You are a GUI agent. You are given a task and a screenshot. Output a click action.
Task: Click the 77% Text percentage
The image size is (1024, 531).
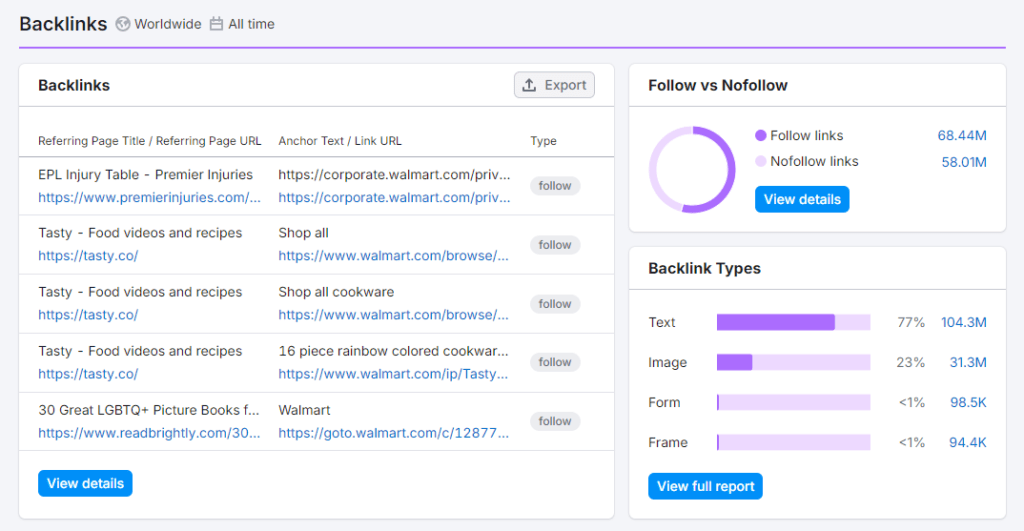coord(910,322)
